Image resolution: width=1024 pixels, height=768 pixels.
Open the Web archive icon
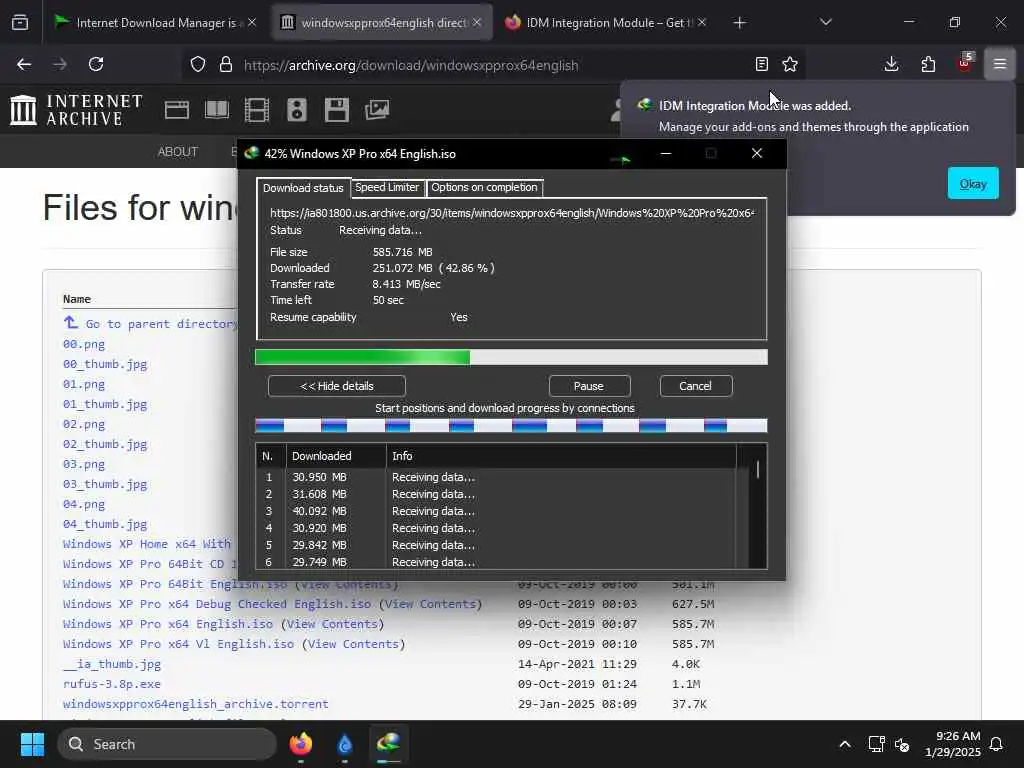176,110
